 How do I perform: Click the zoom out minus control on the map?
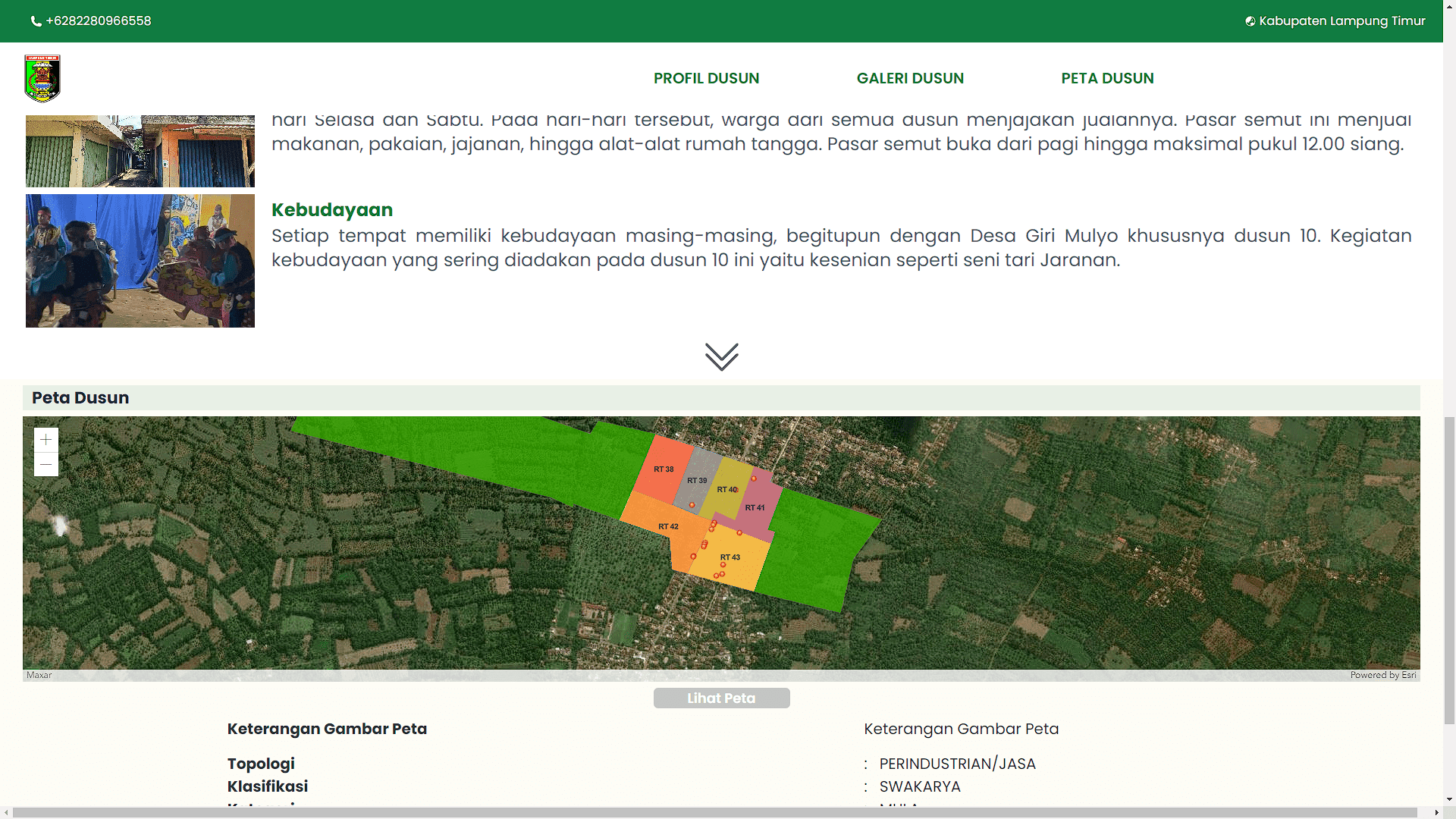click(45, 463)
